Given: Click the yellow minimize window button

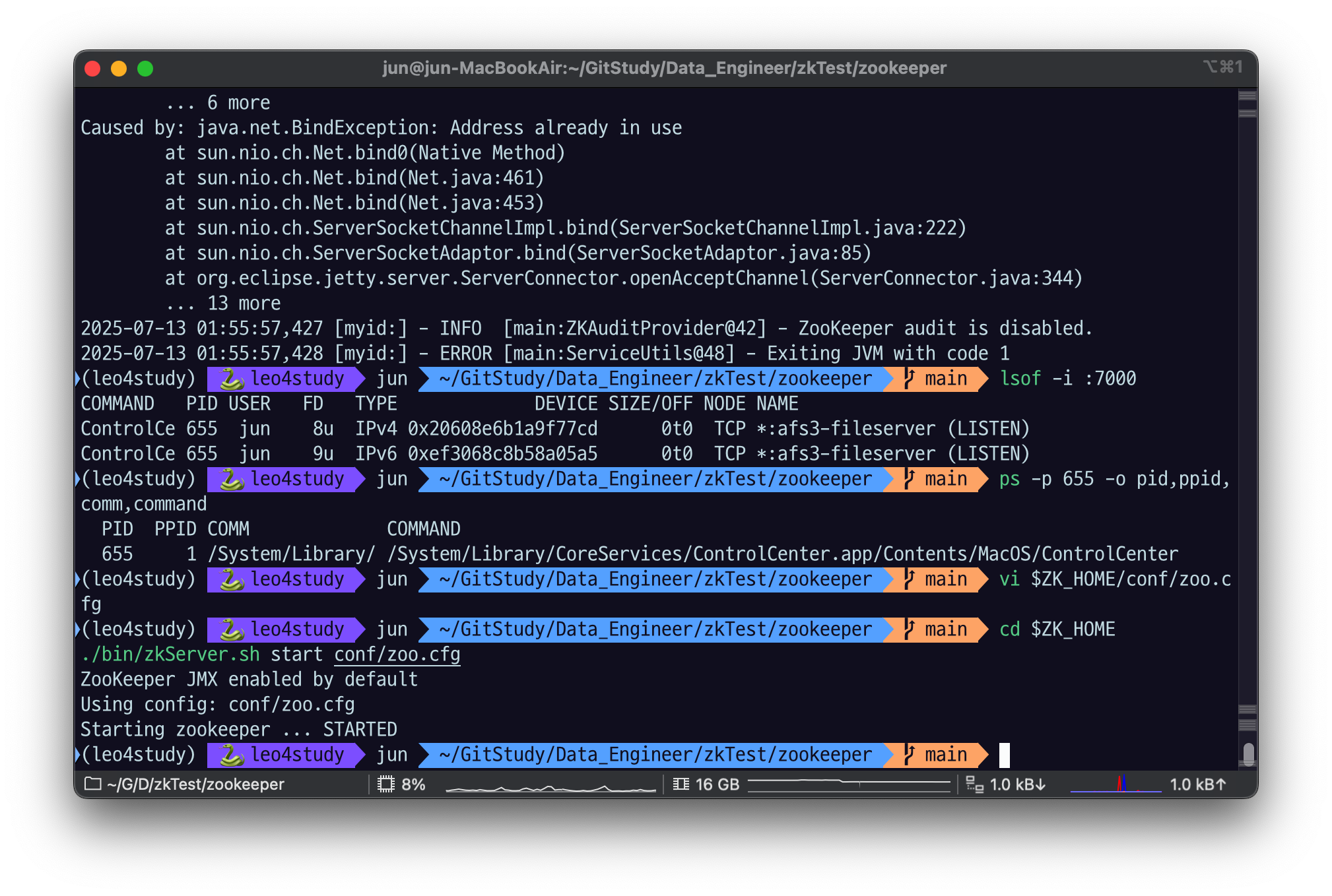Looking at the screenshot, I should 119,69.
